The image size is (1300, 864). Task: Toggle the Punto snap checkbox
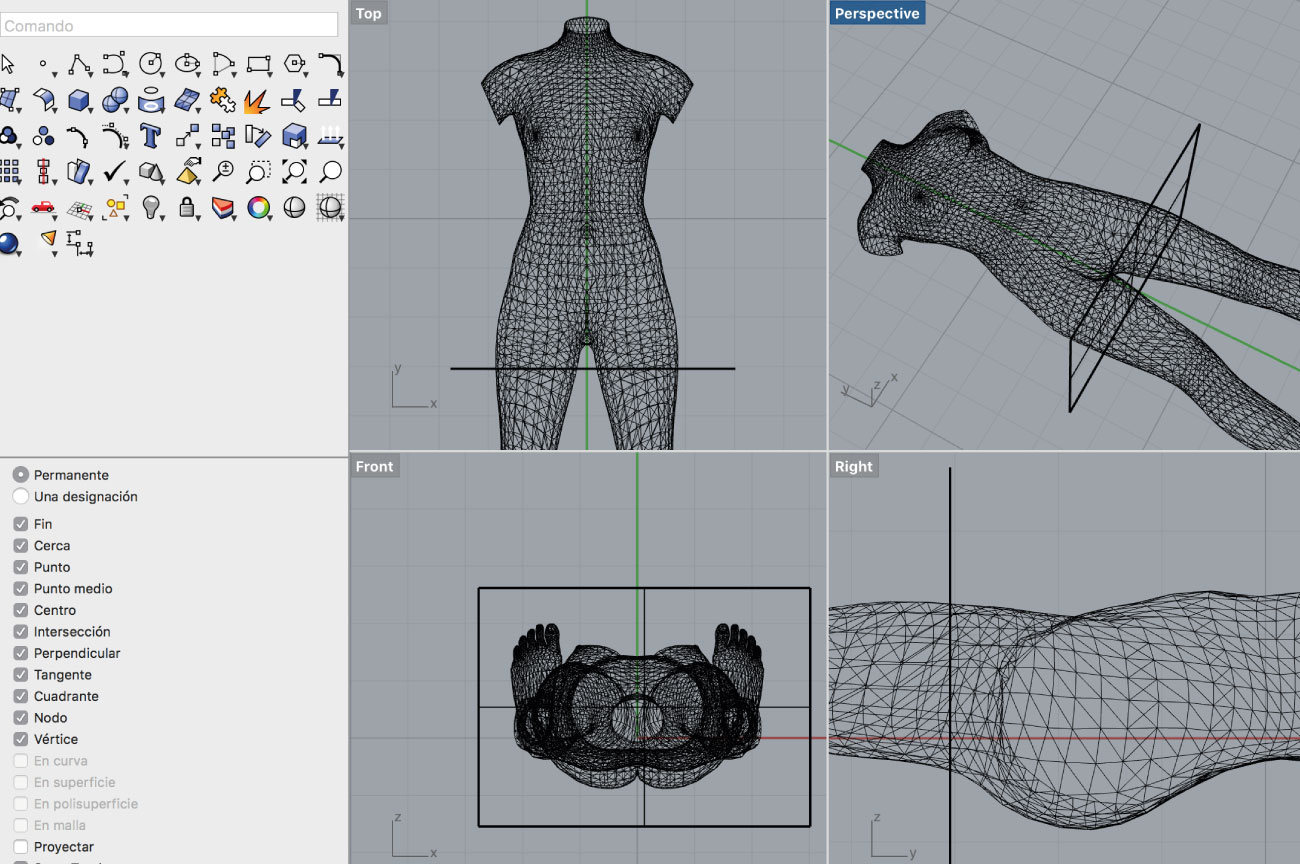[x=21, y=567]
